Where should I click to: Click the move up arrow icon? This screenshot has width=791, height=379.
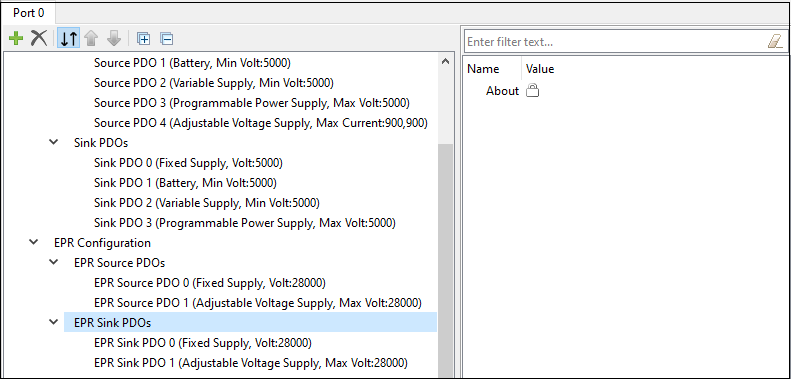click(91, 38)
